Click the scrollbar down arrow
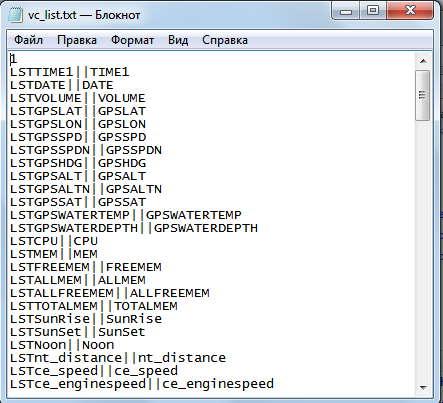The image size is (443, 403). pyautogui.click(x=423, y=388)
